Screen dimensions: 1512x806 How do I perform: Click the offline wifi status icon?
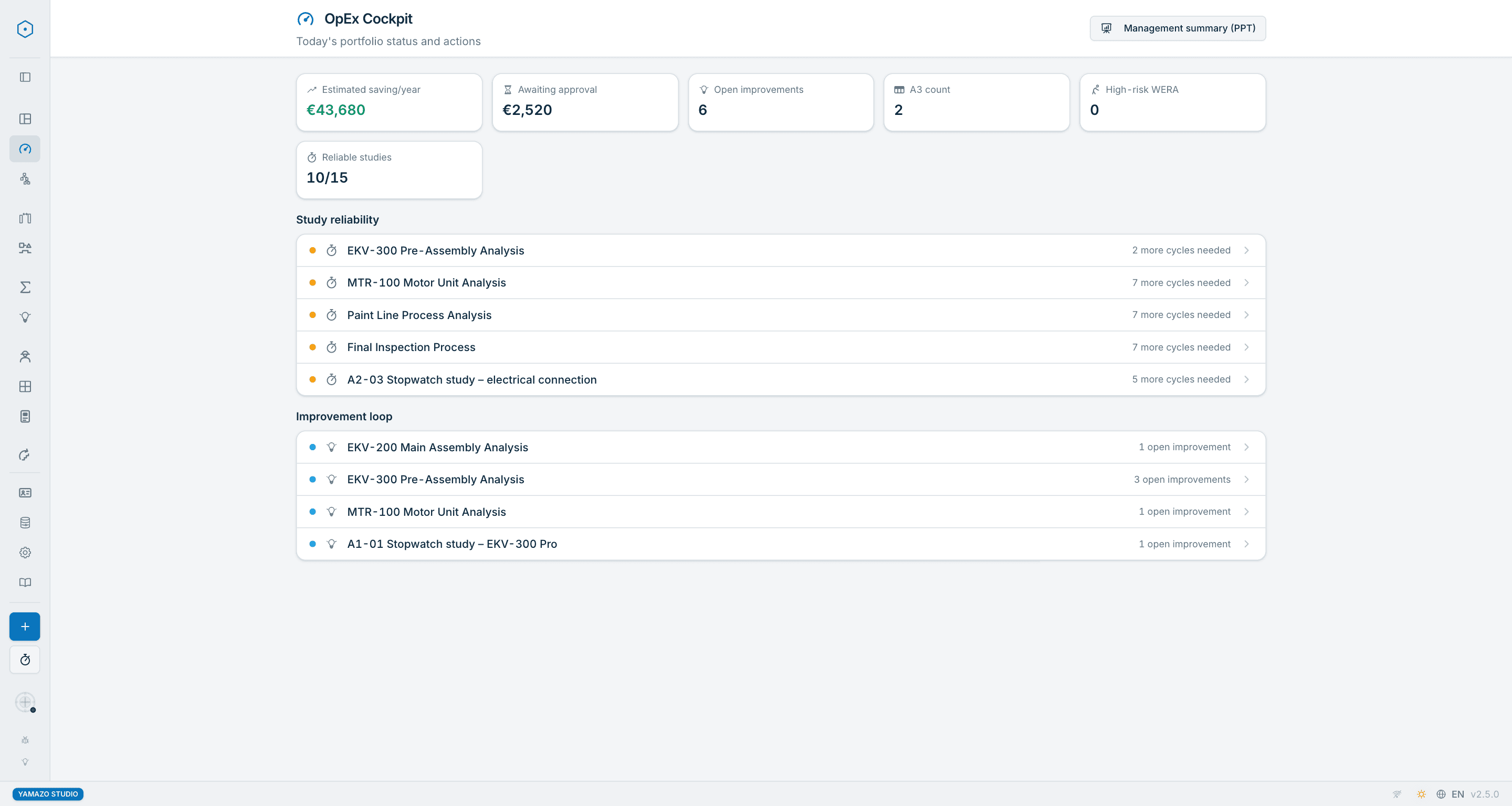[1397, 794]
